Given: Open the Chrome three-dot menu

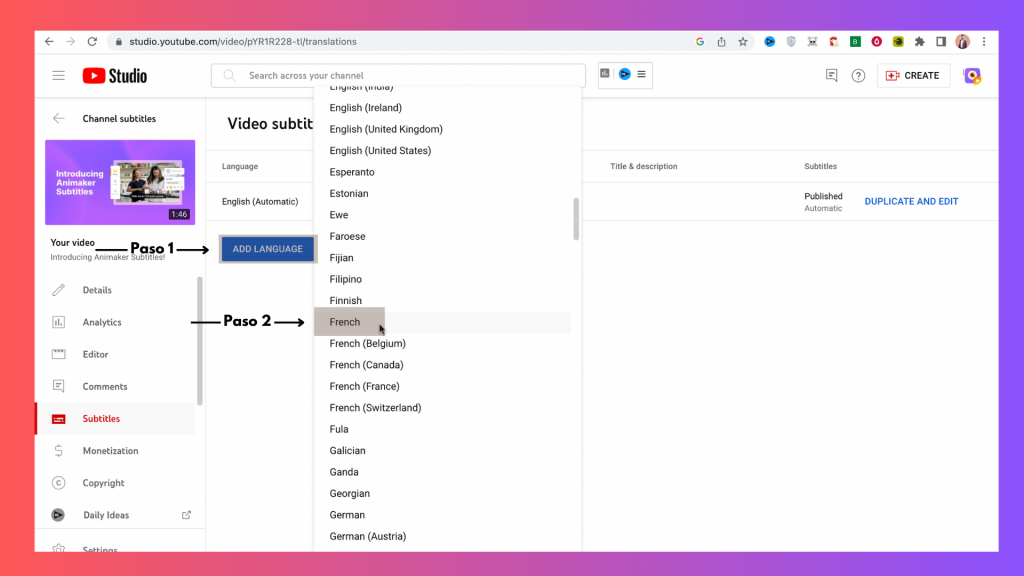Looking at the screenshot, I should click(984, 41).
